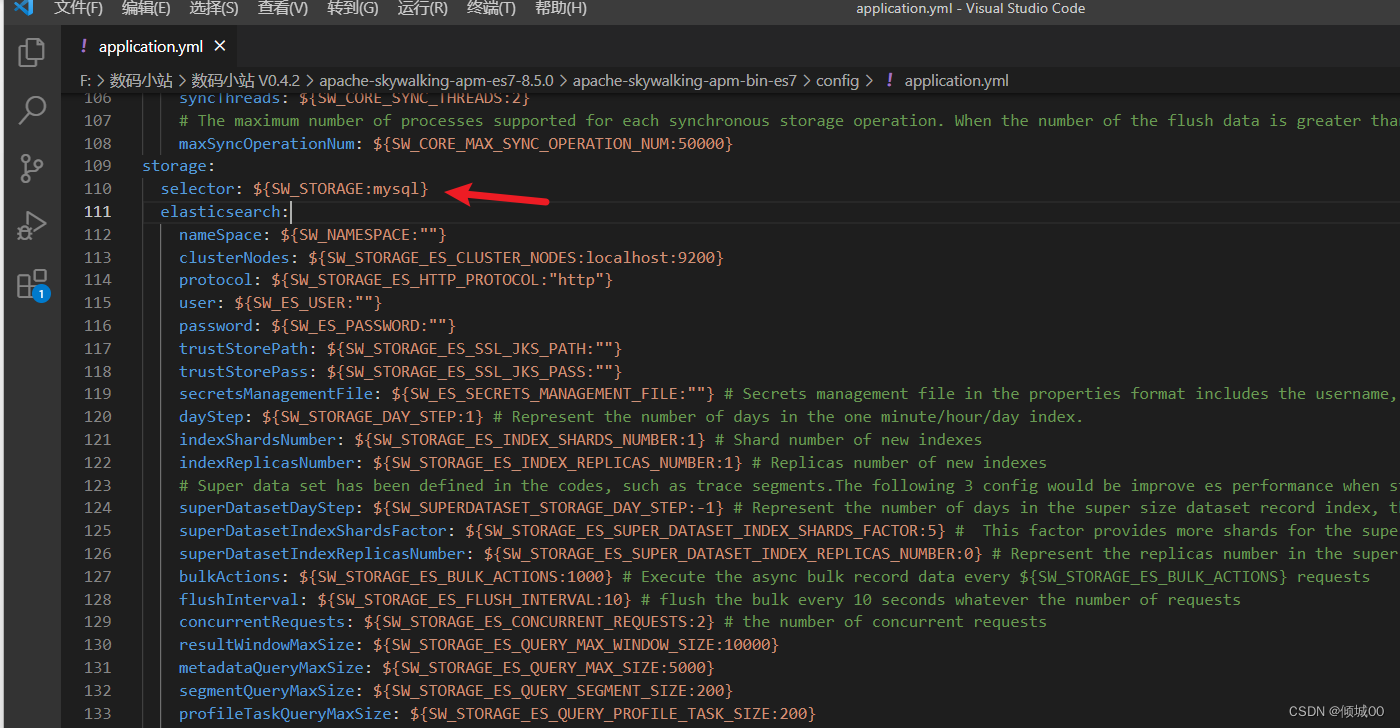Image resolution: width=1400 pixels, height=728 pixels.
Task: Click the metadataQueryMaxSize key
Action: [x=271, y=668]
